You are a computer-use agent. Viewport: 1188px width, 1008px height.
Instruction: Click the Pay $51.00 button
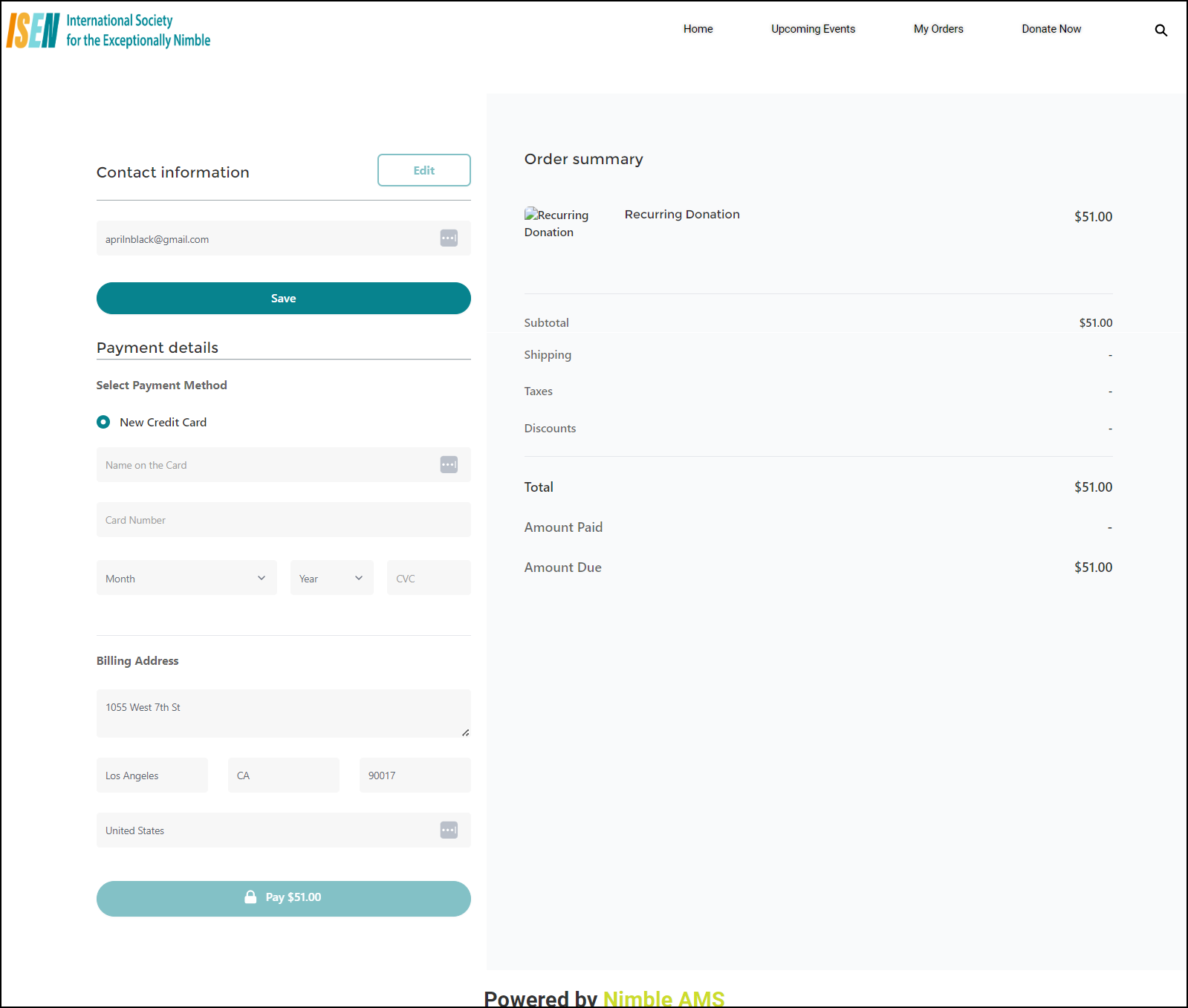click(283, 898)
